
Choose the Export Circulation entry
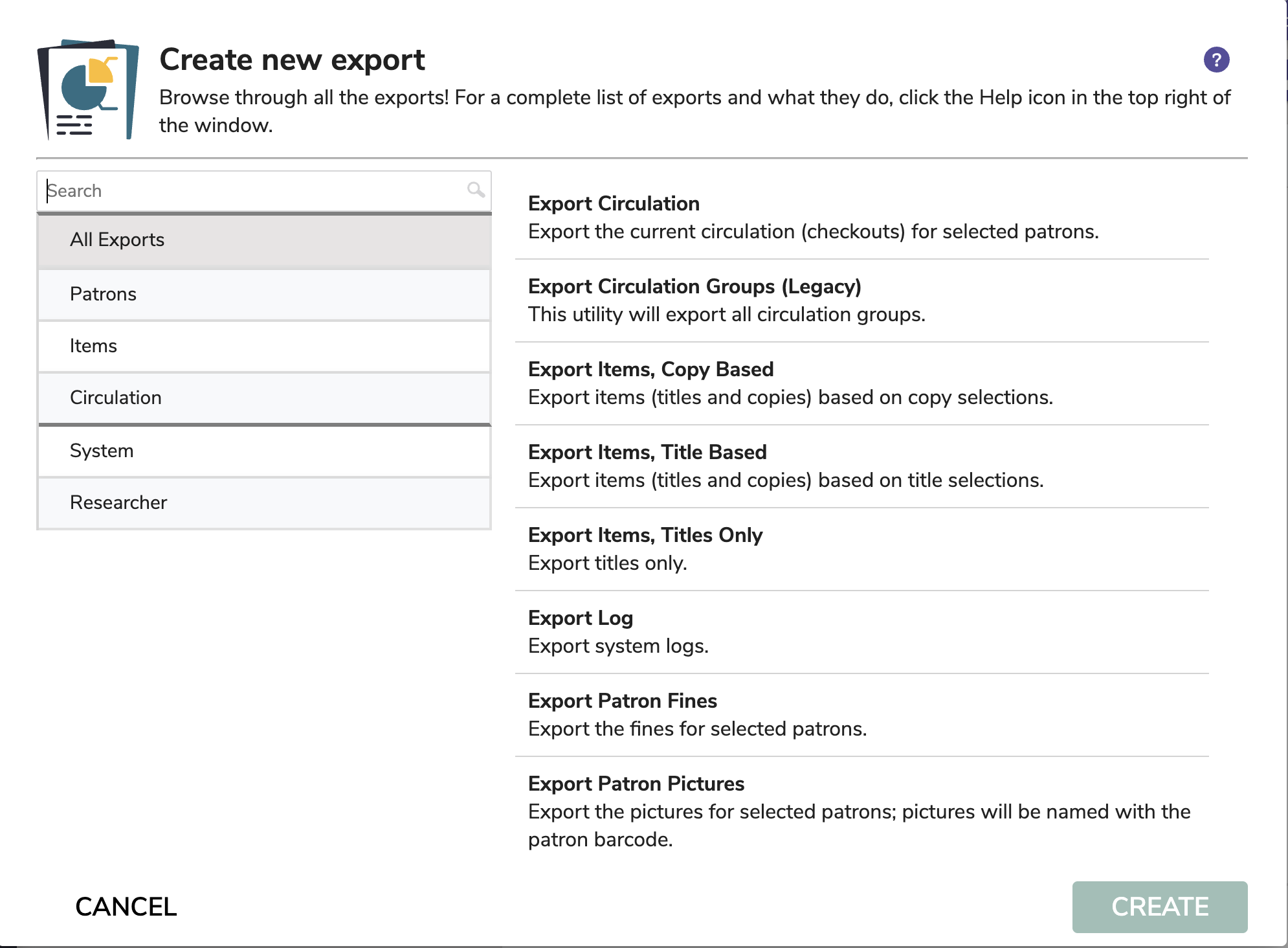[x=861, y=218]
